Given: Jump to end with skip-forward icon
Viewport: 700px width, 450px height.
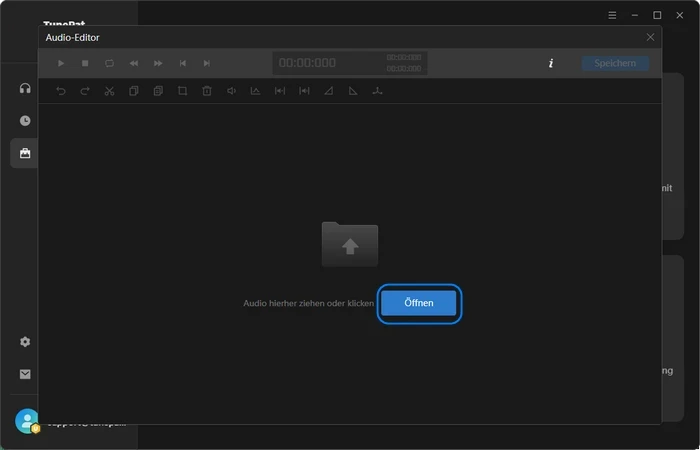Looking at the screenshot, I should [207, 63].
